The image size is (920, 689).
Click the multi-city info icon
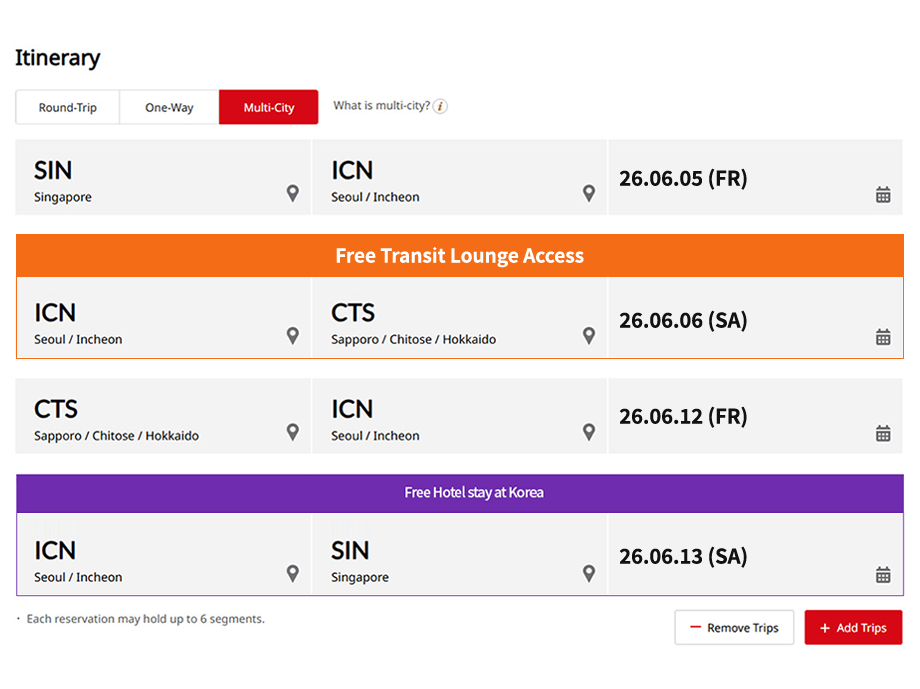pyautogui.click(x=440, y=106)
